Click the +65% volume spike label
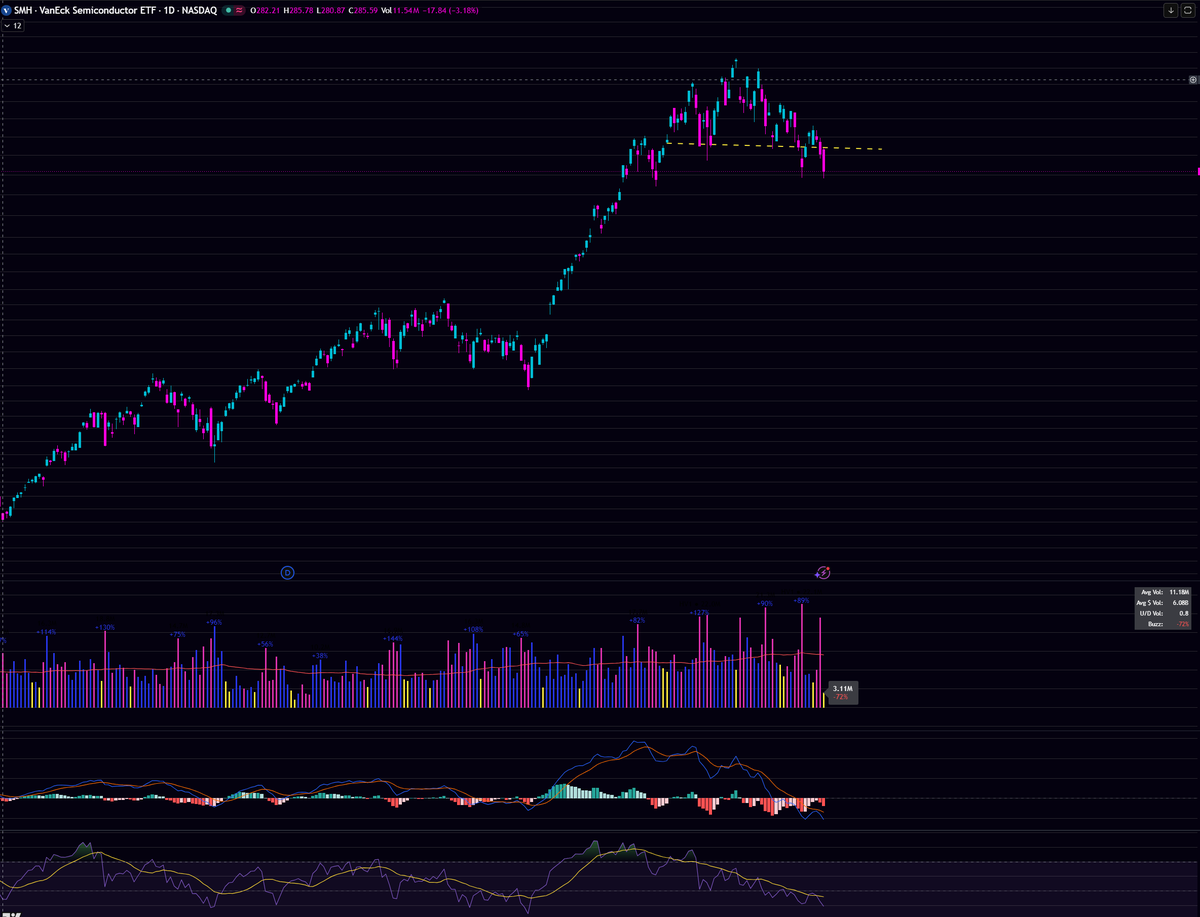Viewport: 1200px width, 917px height. (520, 634)
